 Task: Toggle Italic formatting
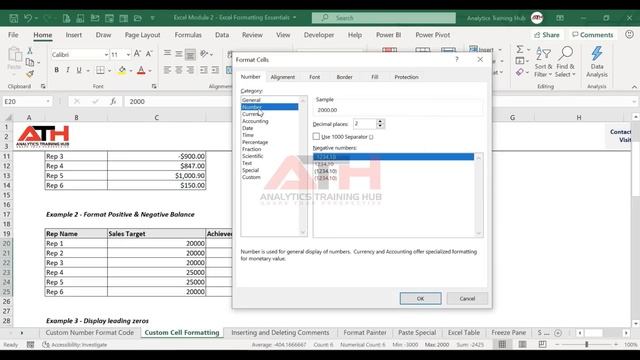point(68,70)
